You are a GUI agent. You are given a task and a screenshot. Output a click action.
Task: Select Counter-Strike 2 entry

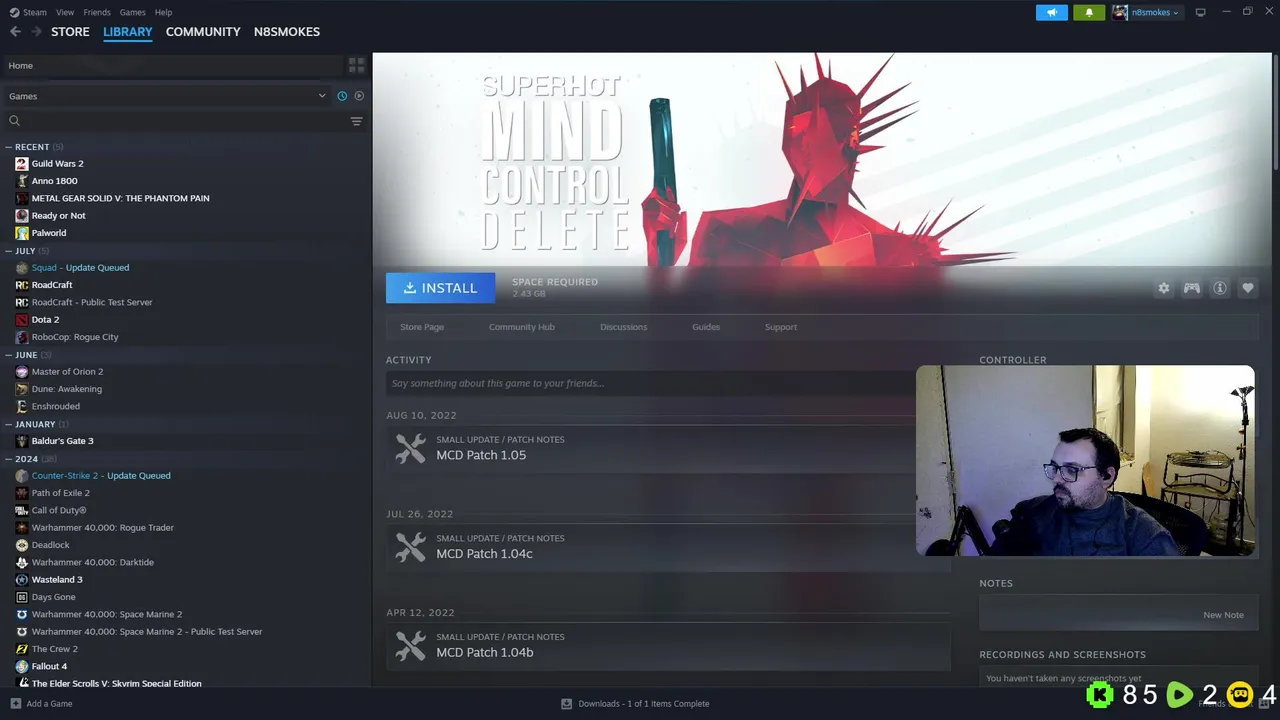[100, 476]
